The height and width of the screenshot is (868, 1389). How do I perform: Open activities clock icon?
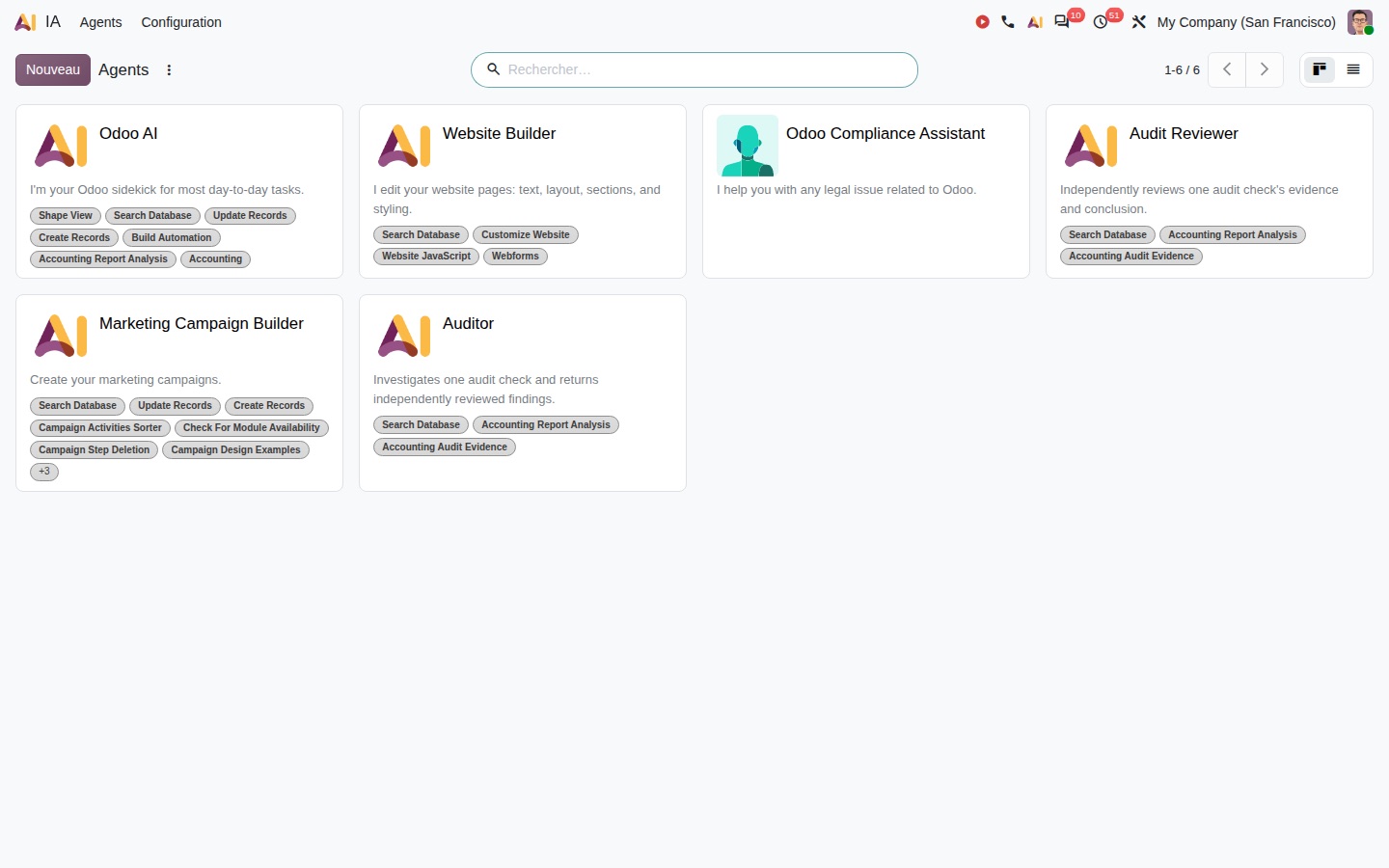tap(1101, 22)
